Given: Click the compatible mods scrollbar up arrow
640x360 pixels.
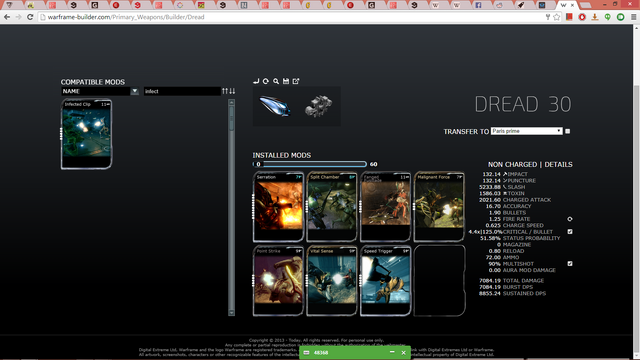Looking at the screenshot, I should 231,103.
